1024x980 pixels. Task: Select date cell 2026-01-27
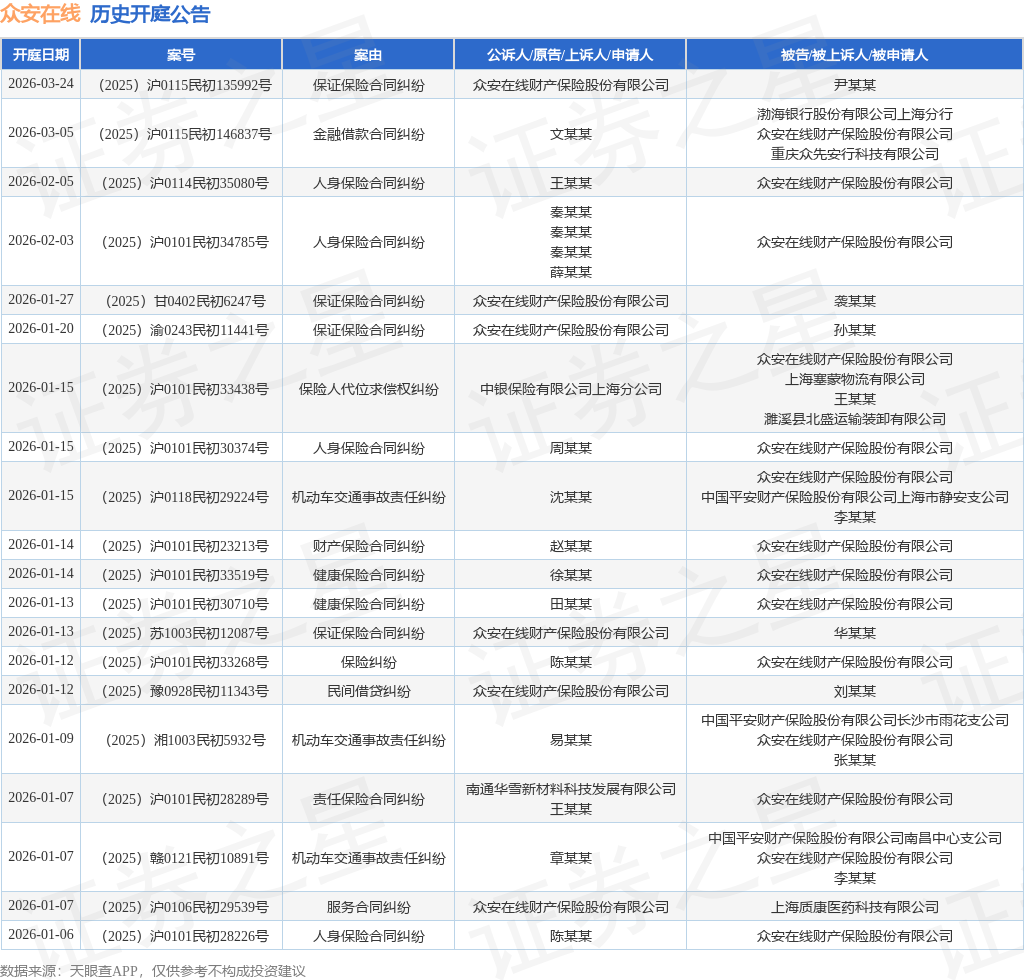[x=40, y=300]
